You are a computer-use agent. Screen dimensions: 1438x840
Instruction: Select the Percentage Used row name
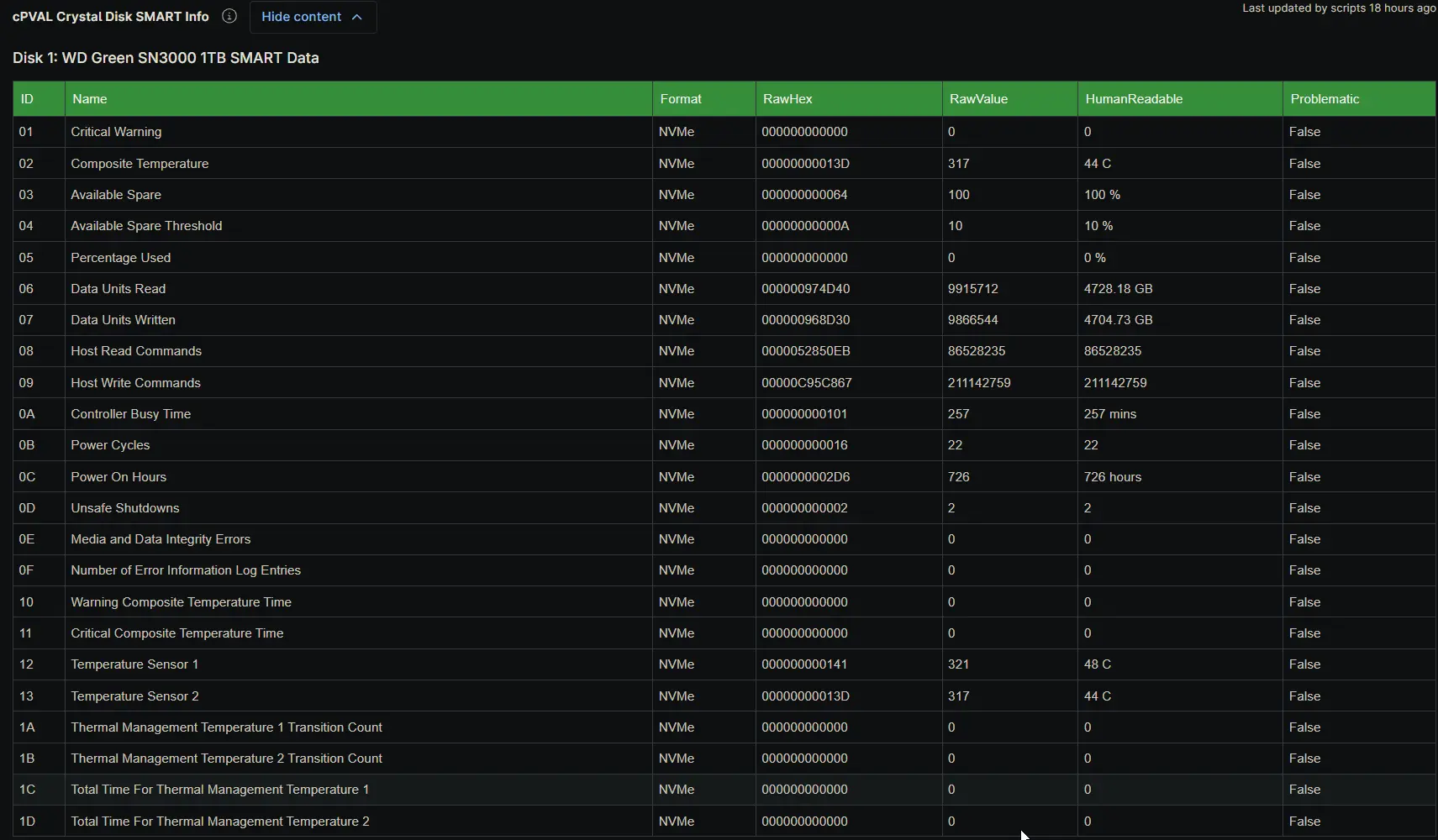(120, 258)
